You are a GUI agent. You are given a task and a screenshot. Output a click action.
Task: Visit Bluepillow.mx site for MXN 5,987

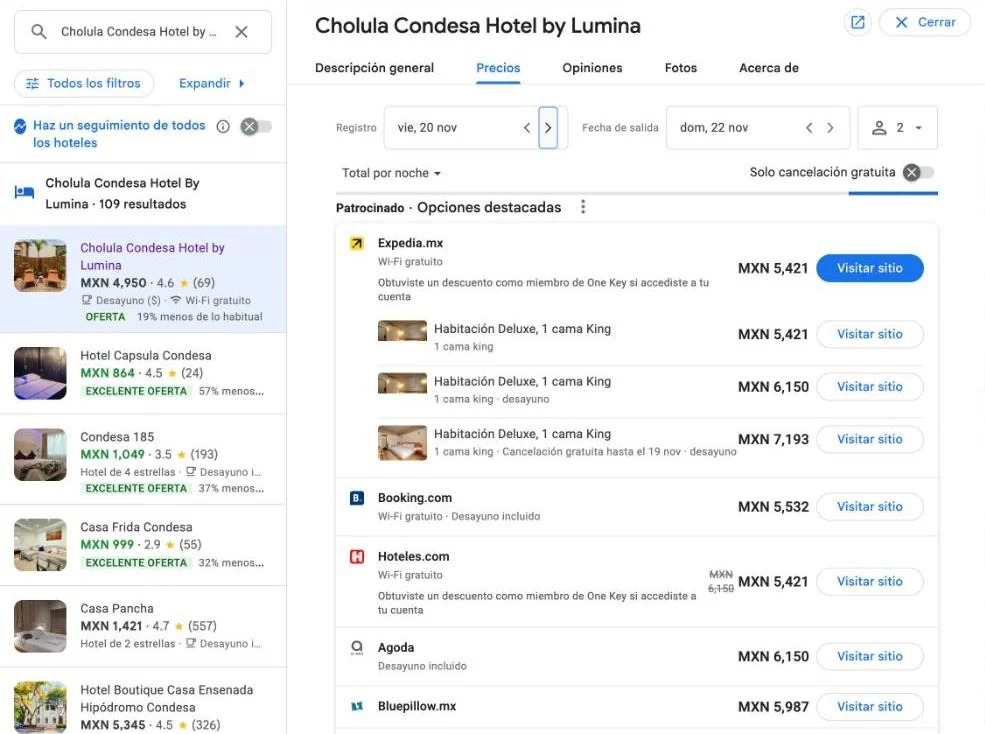click(x=869, y=706)
